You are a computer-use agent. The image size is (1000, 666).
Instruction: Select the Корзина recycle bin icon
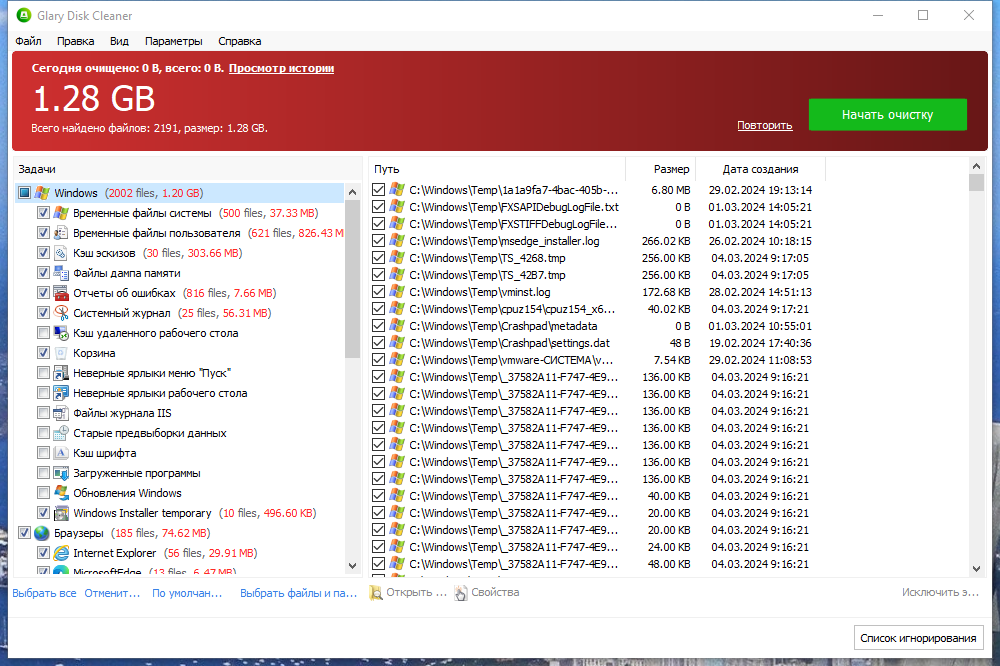point(61,353)
